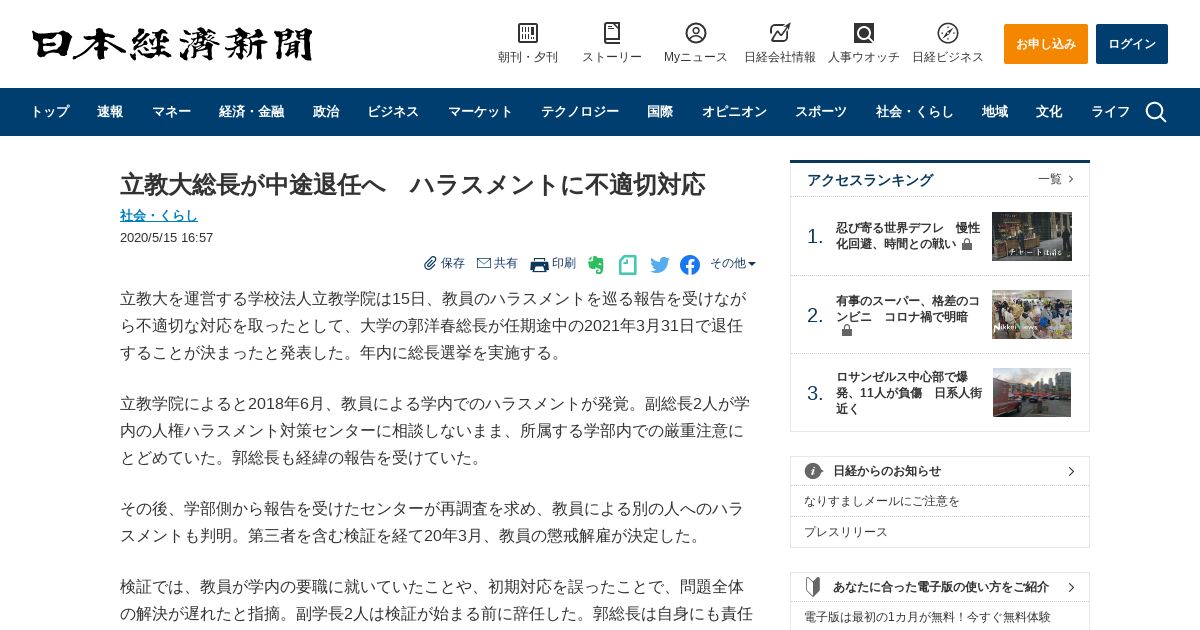Go to スポーツ navigation tab
This screenshot has height=630, width=1200.
[x=821, y=112]
